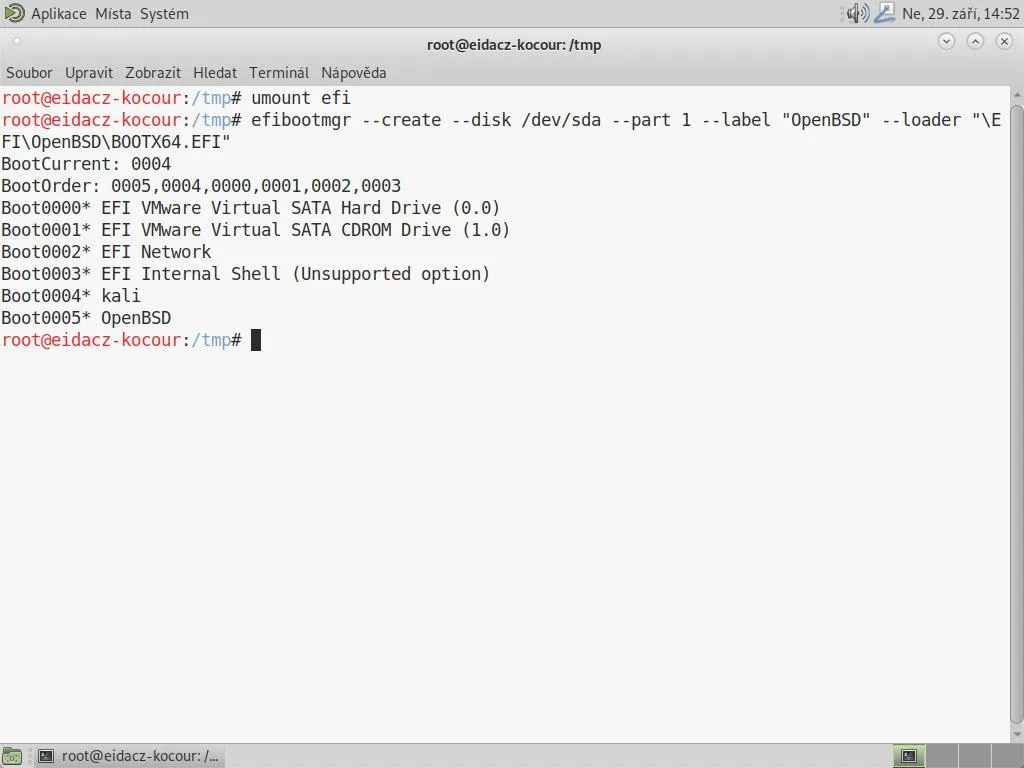1024x768 pixels.
Task: Open the Upravit menu
Action: tap(89, 72)
